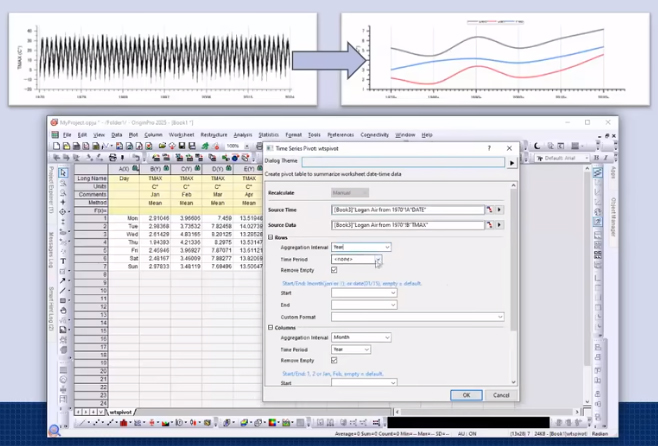Image resolution: width=658 pixels, height=446 pixels.
Task: Open the Statistics menu
Action: click(x=269, y=134)
